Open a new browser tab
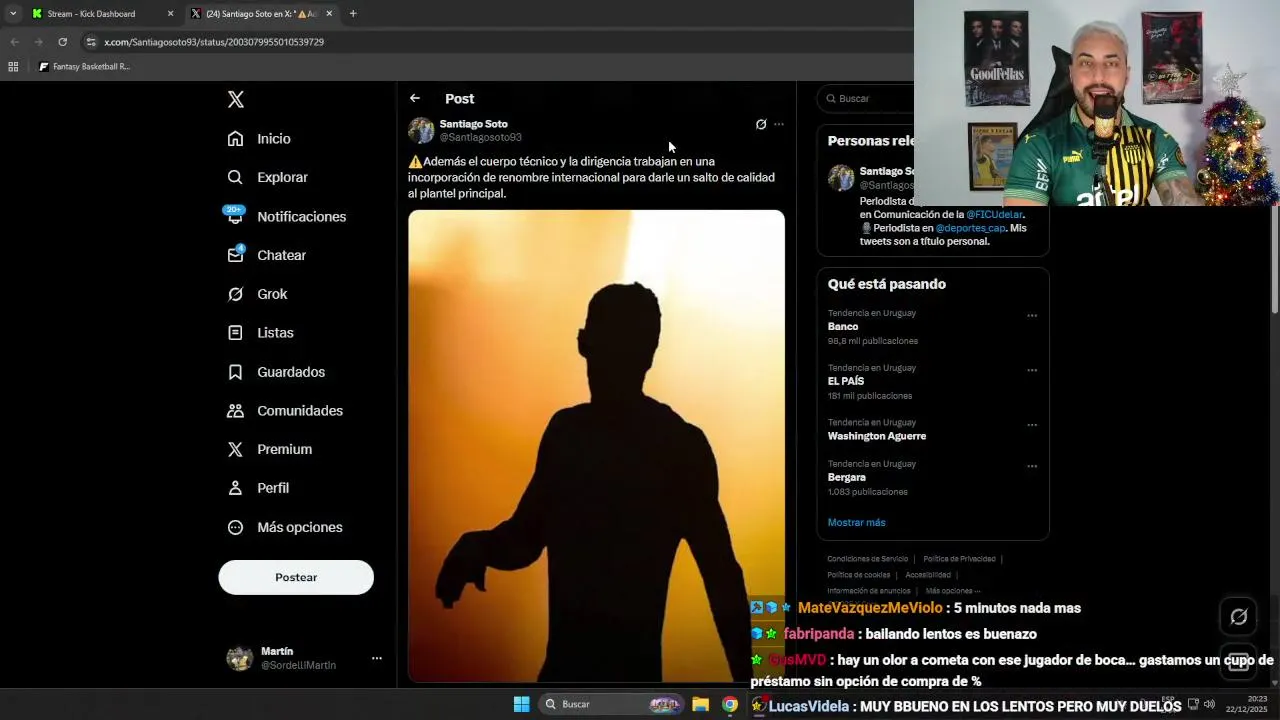The height and width of the screenshot is (720, 1280). [353, 14]
